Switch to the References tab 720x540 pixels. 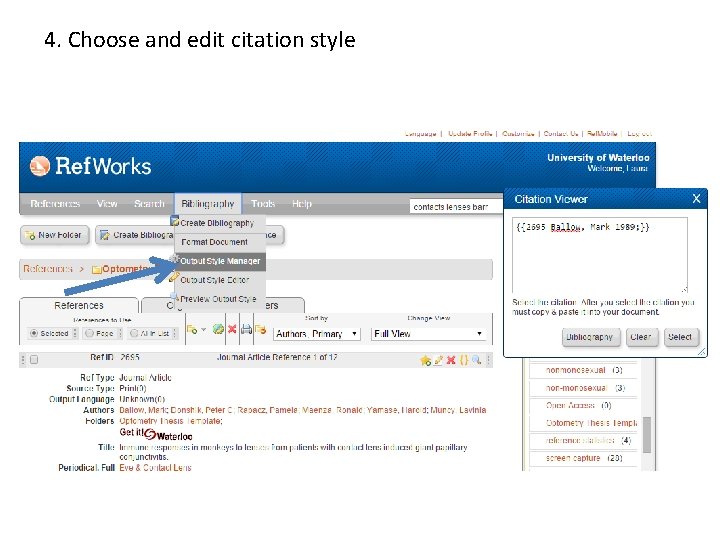point(79,305)
